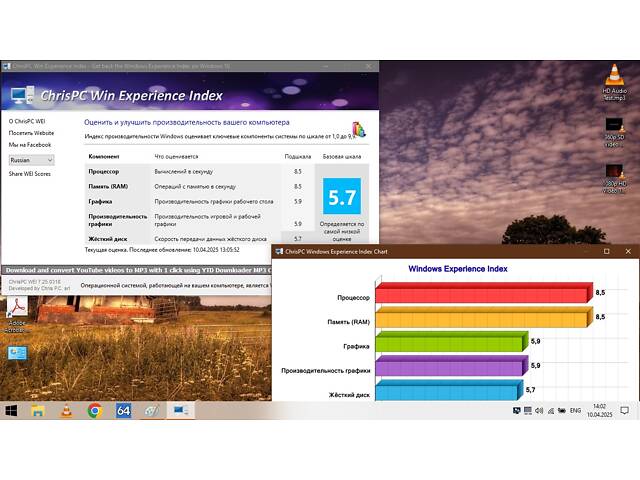
Task: Open the volume control in system tray
Action: coord(539,411)
